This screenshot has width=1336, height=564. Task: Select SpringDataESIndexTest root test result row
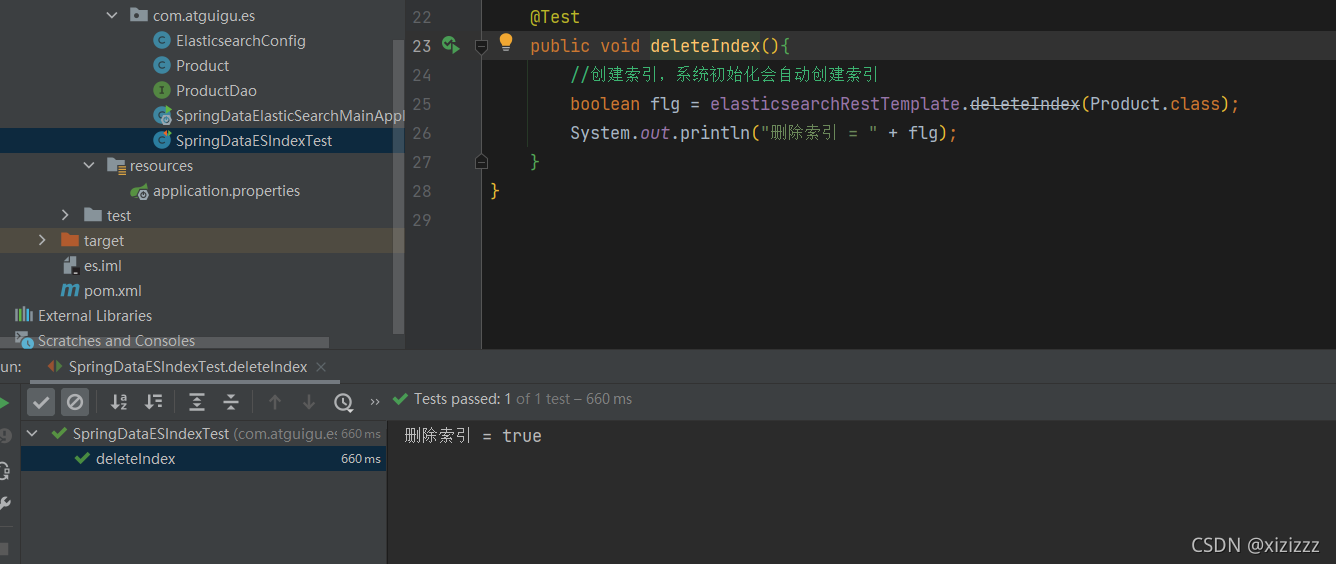pos(203,434)
